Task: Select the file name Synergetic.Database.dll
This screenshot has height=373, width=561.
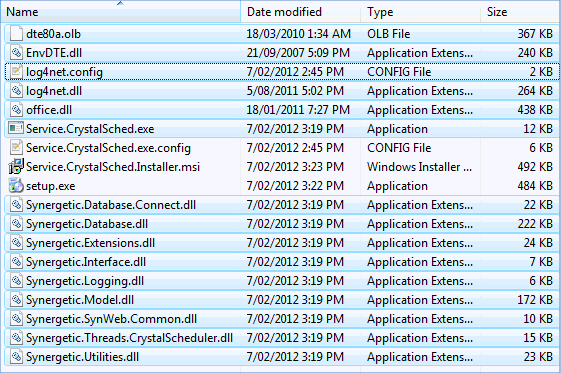Action: [x=87, y=224]
